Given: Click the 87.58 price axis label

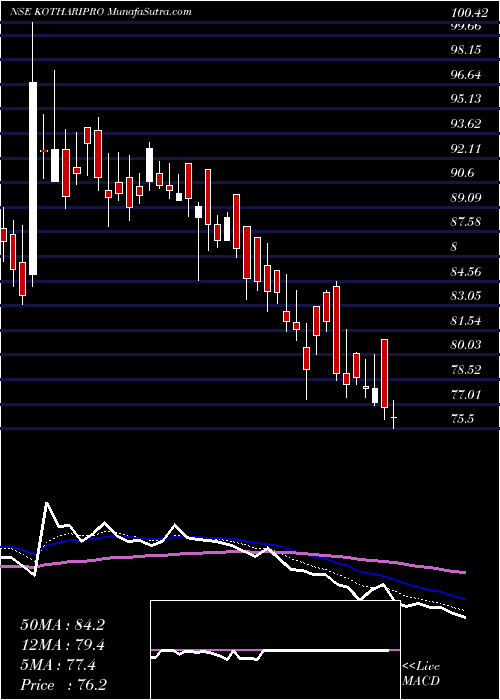Looking at the screenshot, I should 468,222.
